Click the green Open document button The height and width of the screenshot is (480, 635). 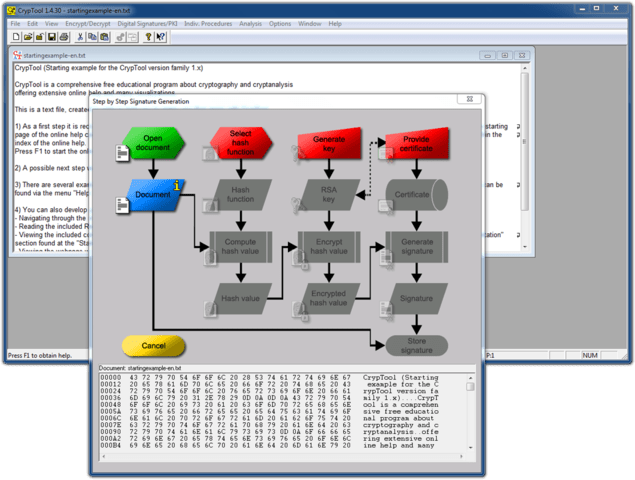[153, 143]
